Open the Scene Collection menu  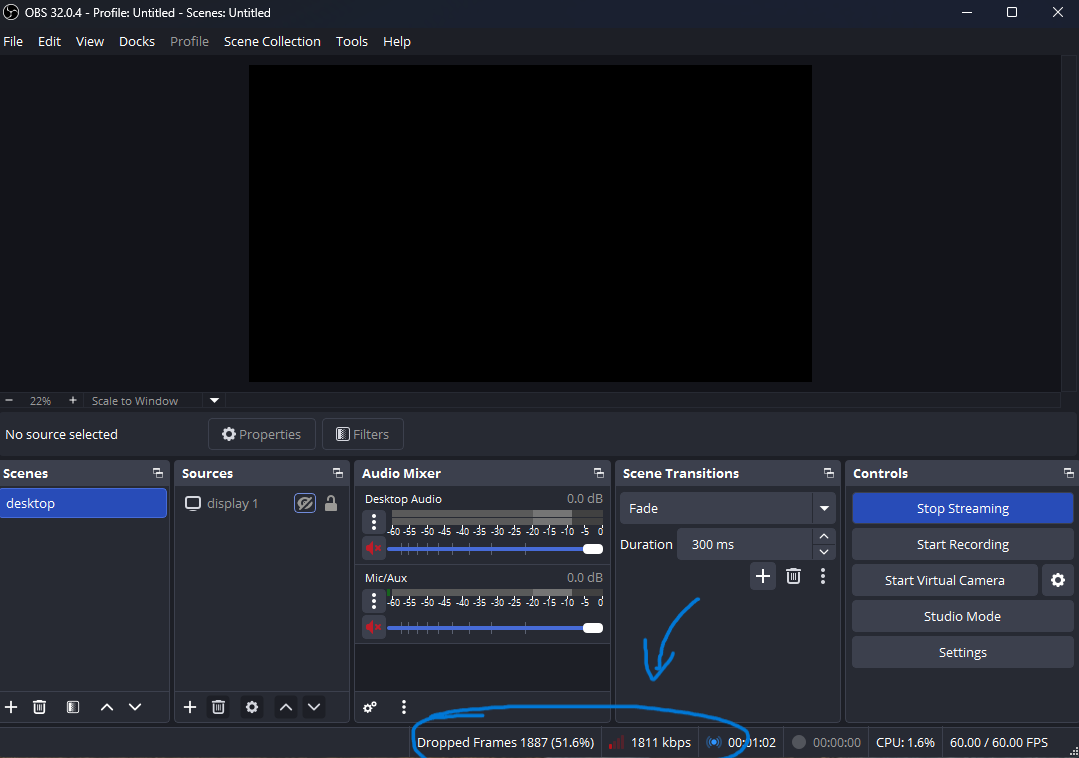(x=272, y=41)
